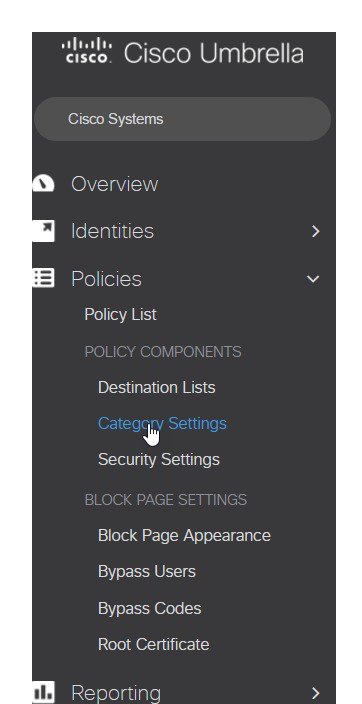Go to Destination Lists
This screenshot has width=362, height=704.
157,387
